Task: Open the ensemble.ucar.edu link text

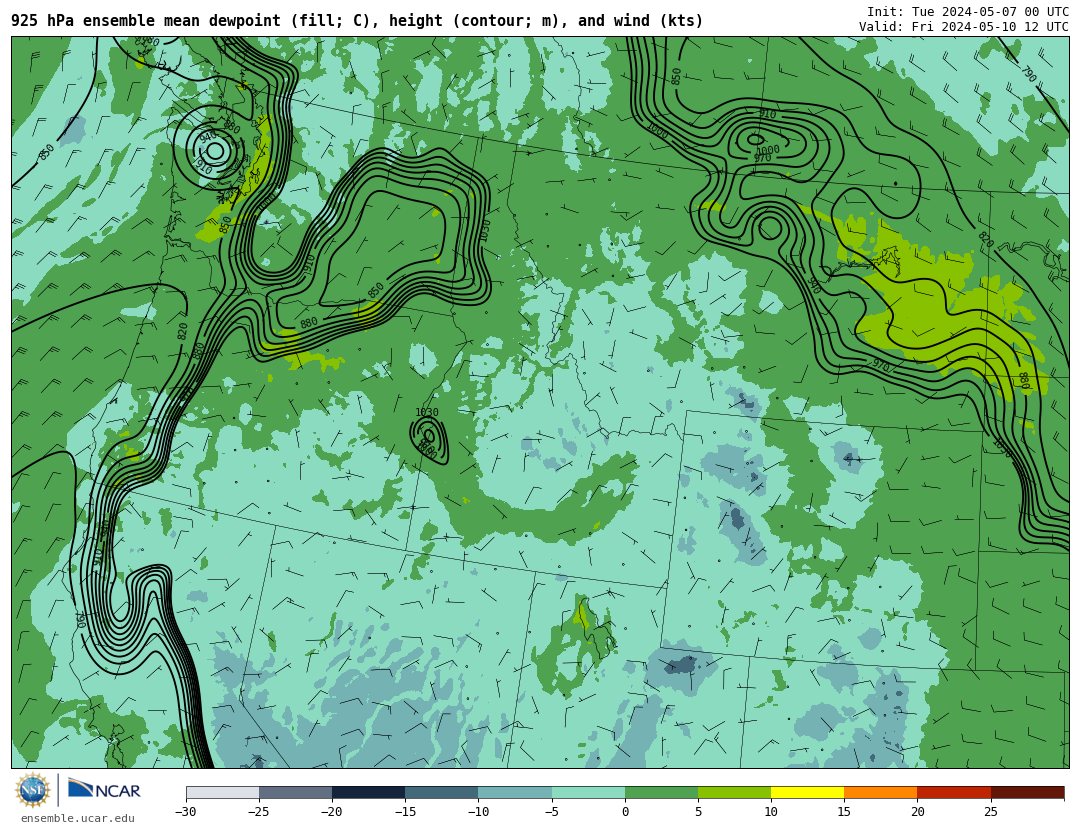Action: pyautogui.click(x=78, y=819)
